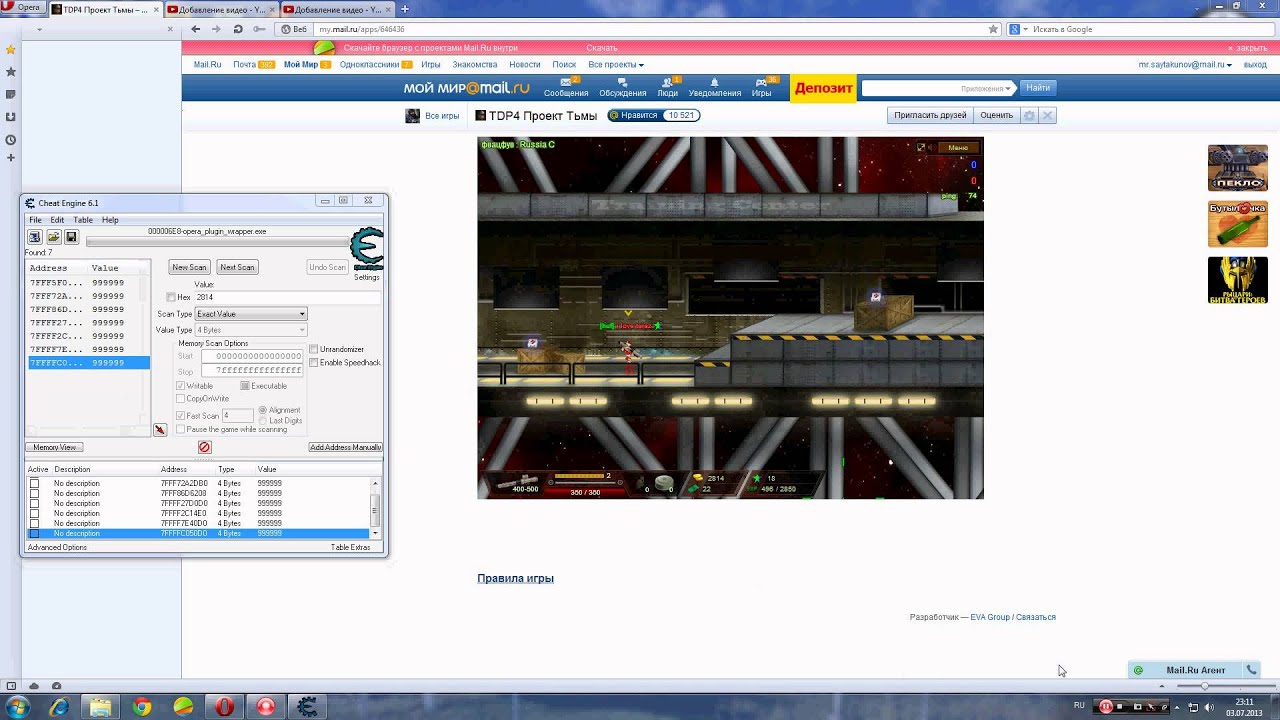Screen dimensions: 1280x720
Task: Click Add Address Manually button
Action: 345,447
